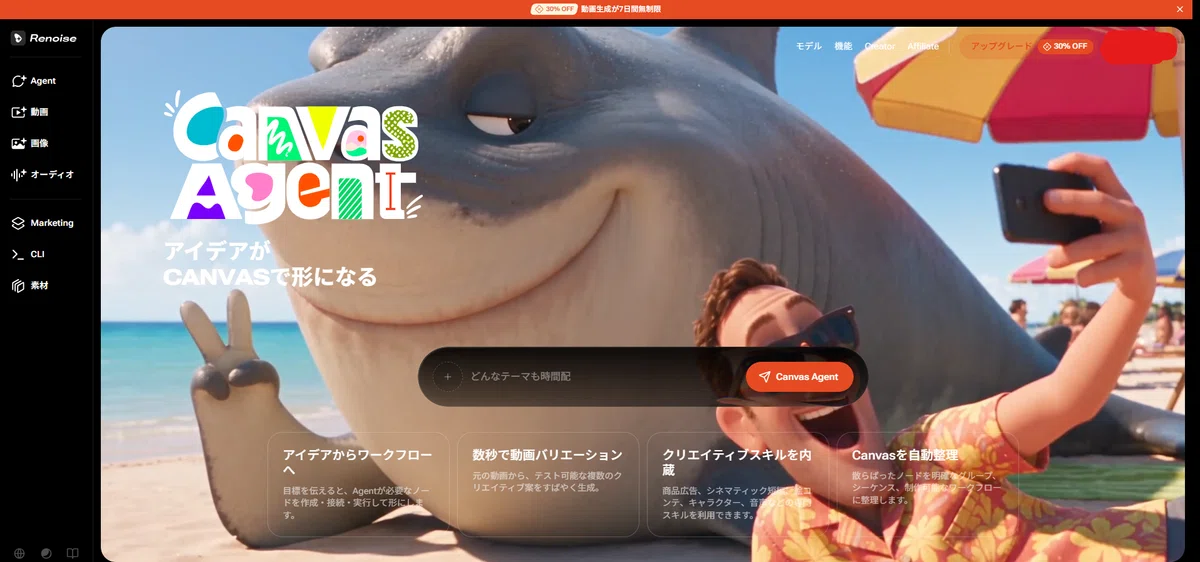Click the 30% OFF badge next to upgrade

coord(1065,46)
